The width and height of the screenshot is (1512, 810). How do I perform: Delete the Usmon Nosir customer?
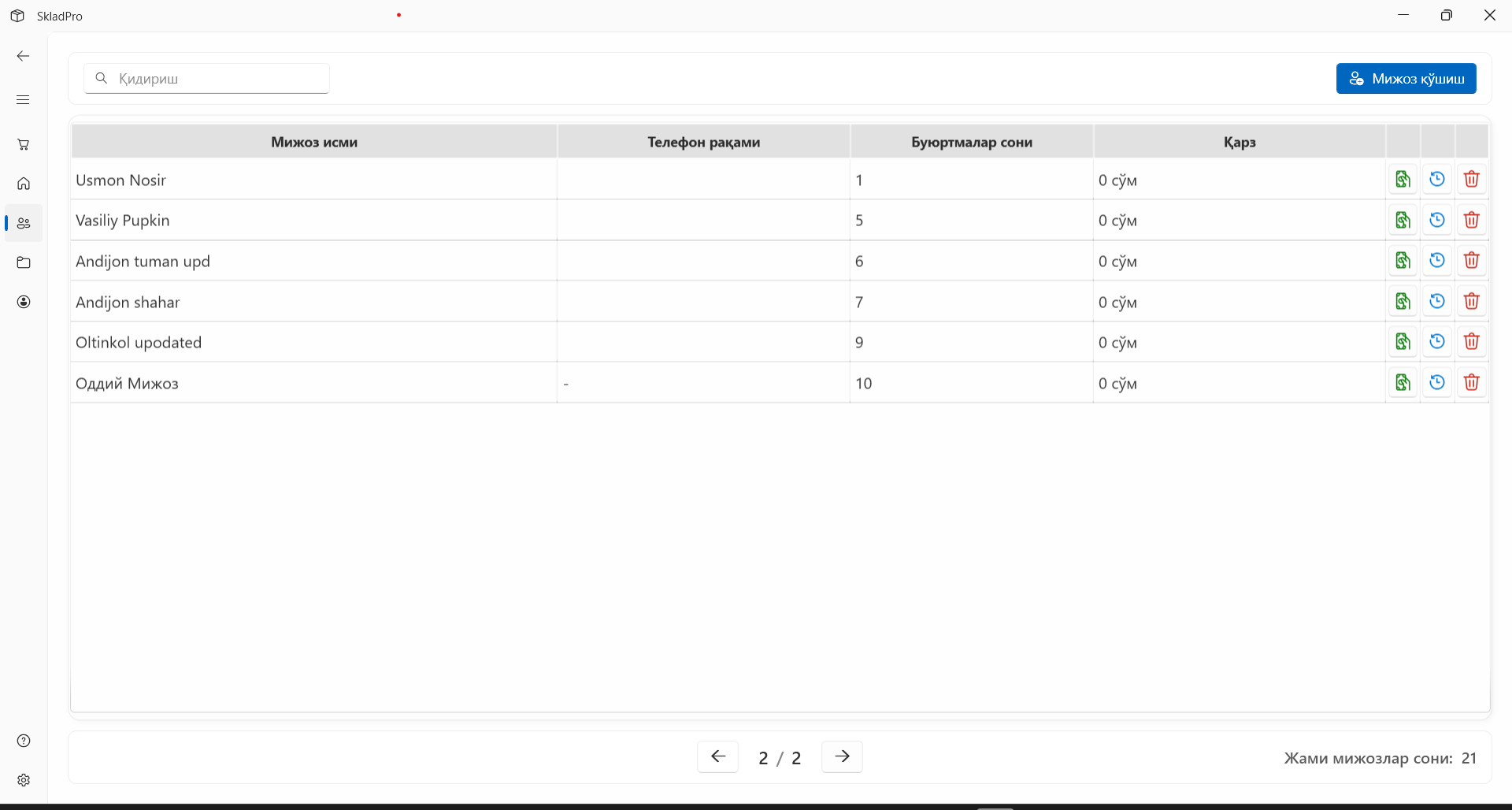pos(1471,180)
